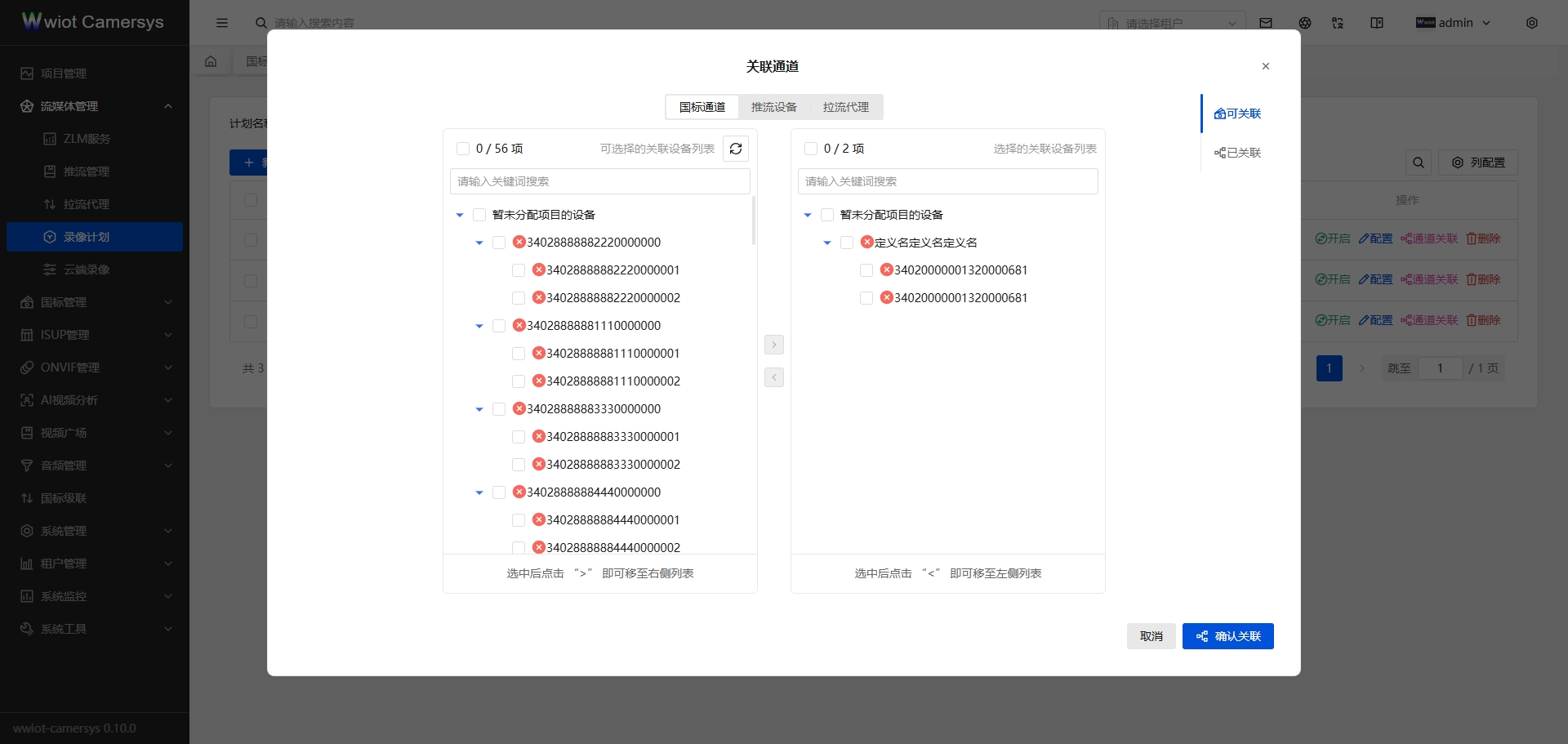Switch to 已关联 view in the dialog

pyautogui.click(x=1236, y=153)
